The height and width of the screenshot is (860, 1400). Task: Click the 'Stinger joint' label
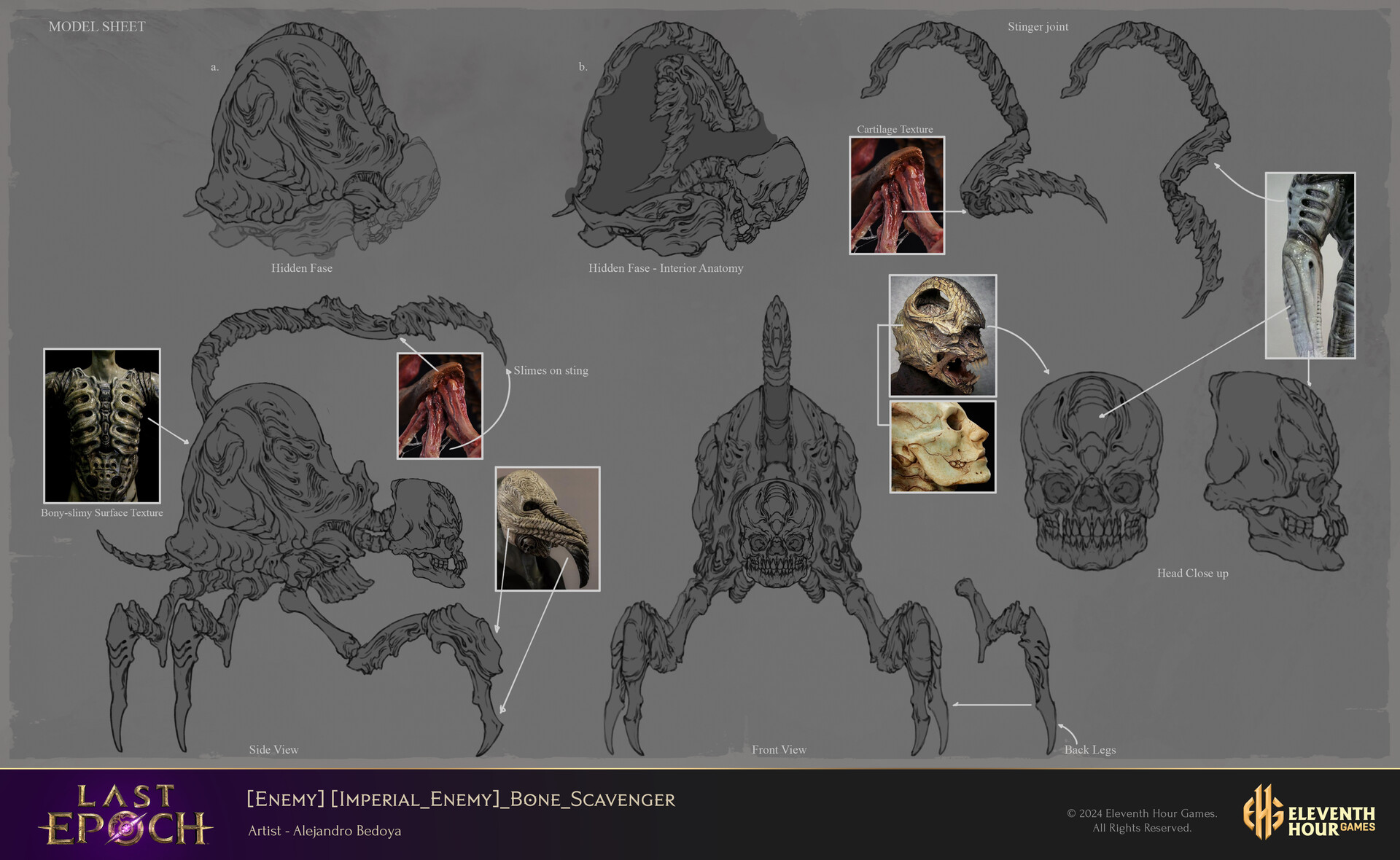tap(1038, 27)
